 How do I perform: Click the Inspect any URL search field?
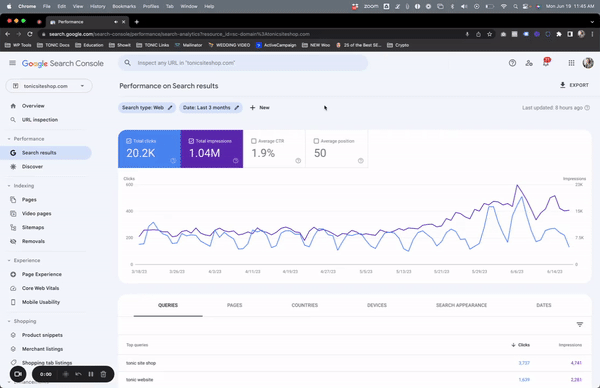pos(243,63)
